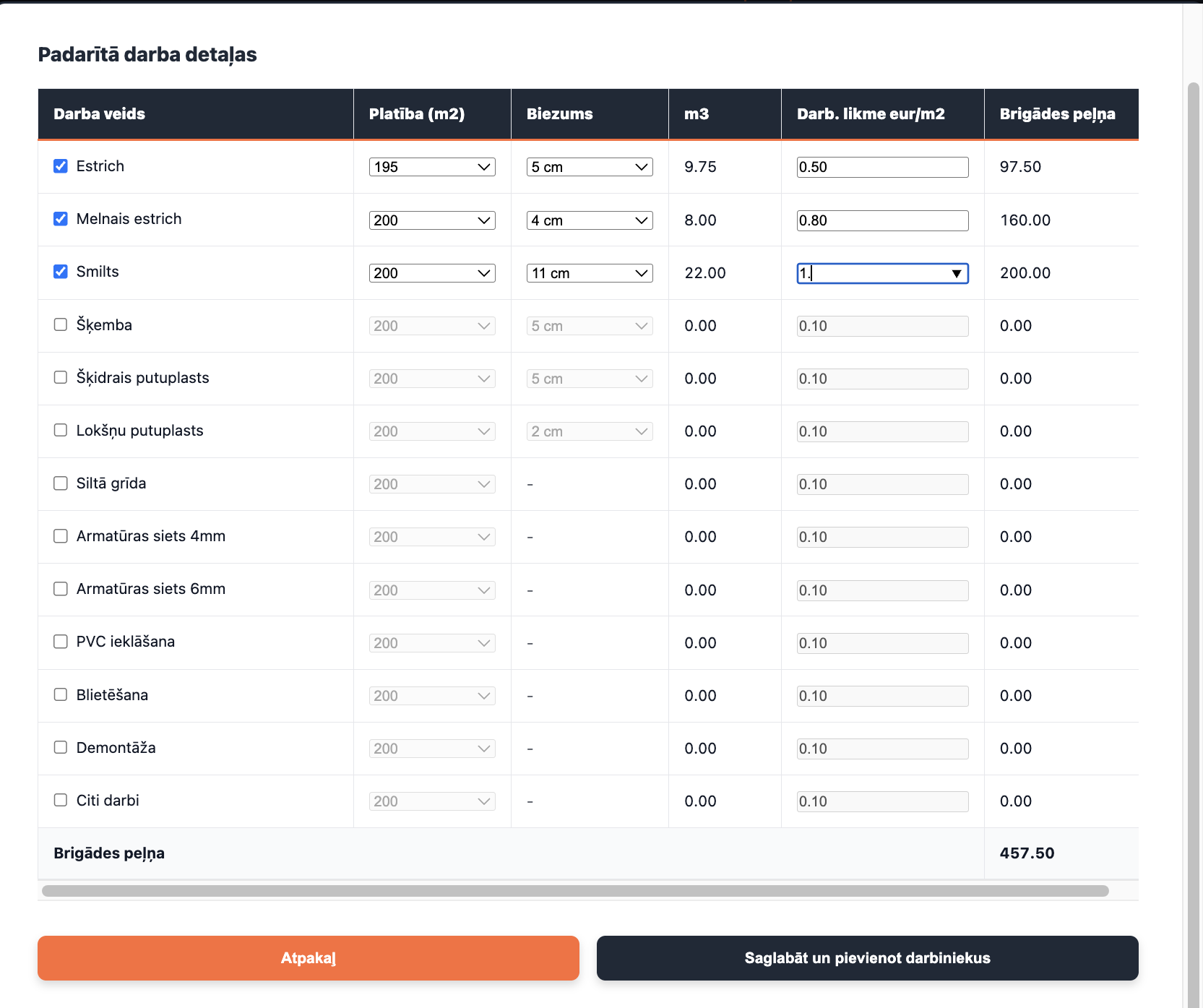Enable the Šķemba checkbox
Image resolution: width=1203 pixels, height=1008 pixels.
tap(61, 324)
